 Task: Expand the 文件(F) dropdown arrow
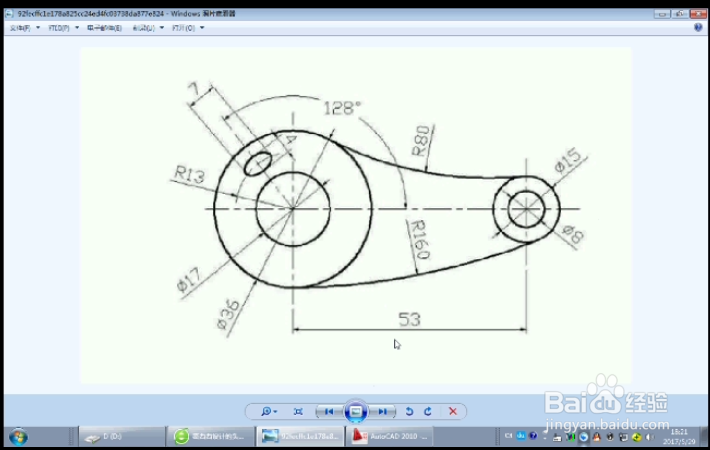click(x=38, y=28)
